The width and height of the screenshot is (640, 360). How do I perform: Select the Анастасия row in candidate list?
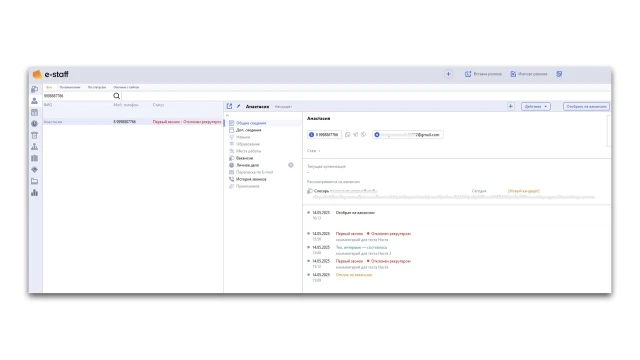[x=133, y=122]
